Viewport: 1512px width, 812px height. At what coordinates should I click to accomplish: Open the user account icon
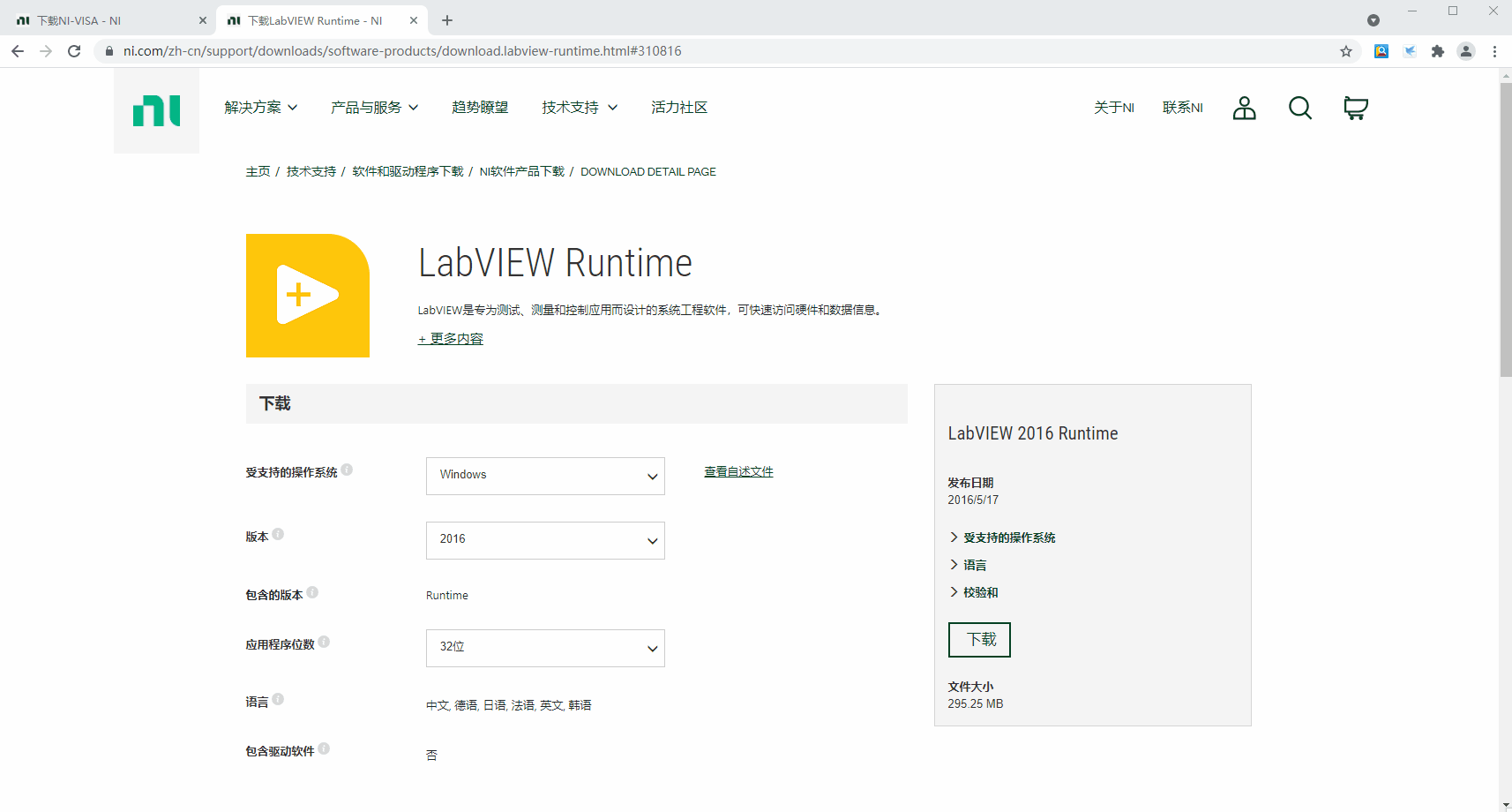click(1244, 108)
